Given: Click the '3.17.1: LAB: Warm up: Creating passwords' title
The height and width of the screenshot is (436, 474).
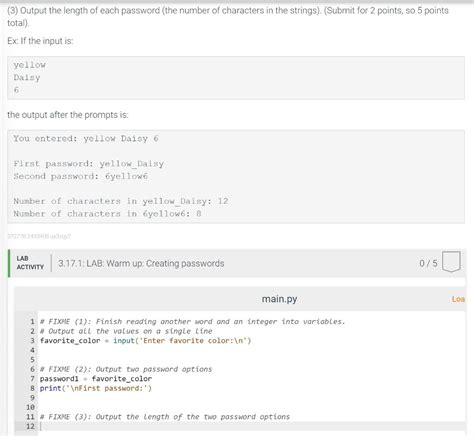Looking at the screenshot, I should coord(141,263).
